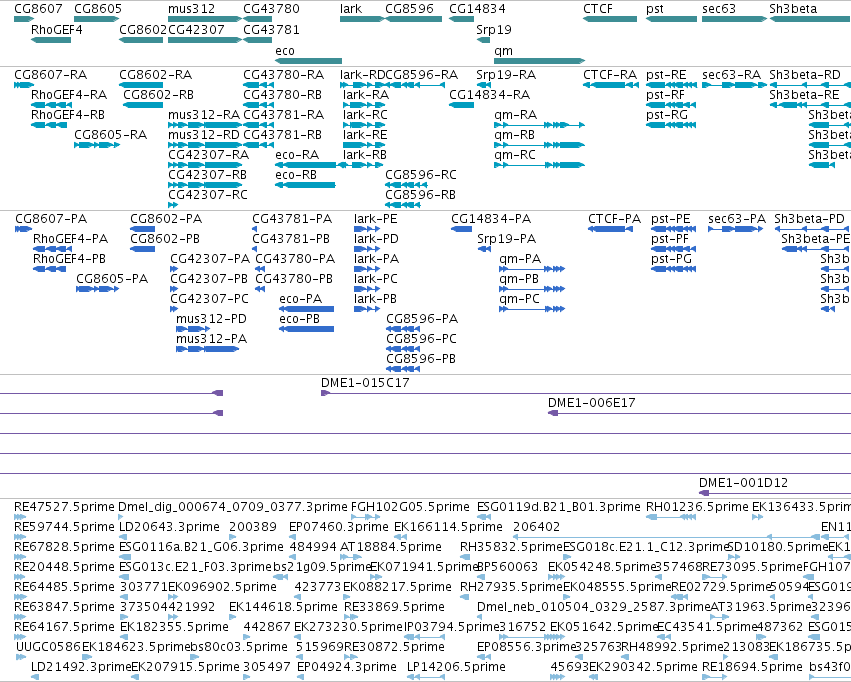The height and width of the screenshot is (682, 851).
Task: Open EST label UUGC0586
Action: pyautogui.click(x=48, y=647)
